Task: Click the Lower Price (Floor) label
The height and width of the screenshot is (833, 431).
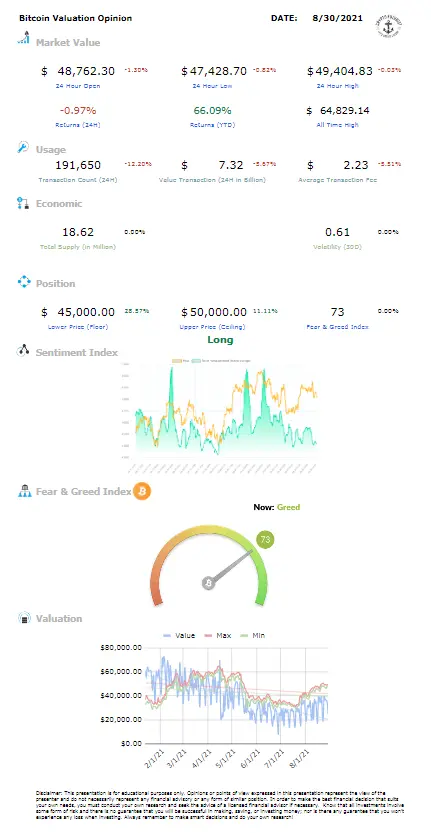Action: [78, 327]
